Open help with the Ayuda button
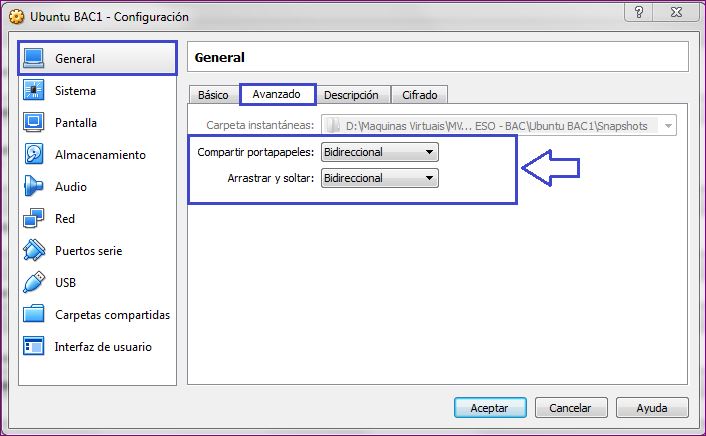This screenshot has width=706, height=436. click(x=652, y=408)
